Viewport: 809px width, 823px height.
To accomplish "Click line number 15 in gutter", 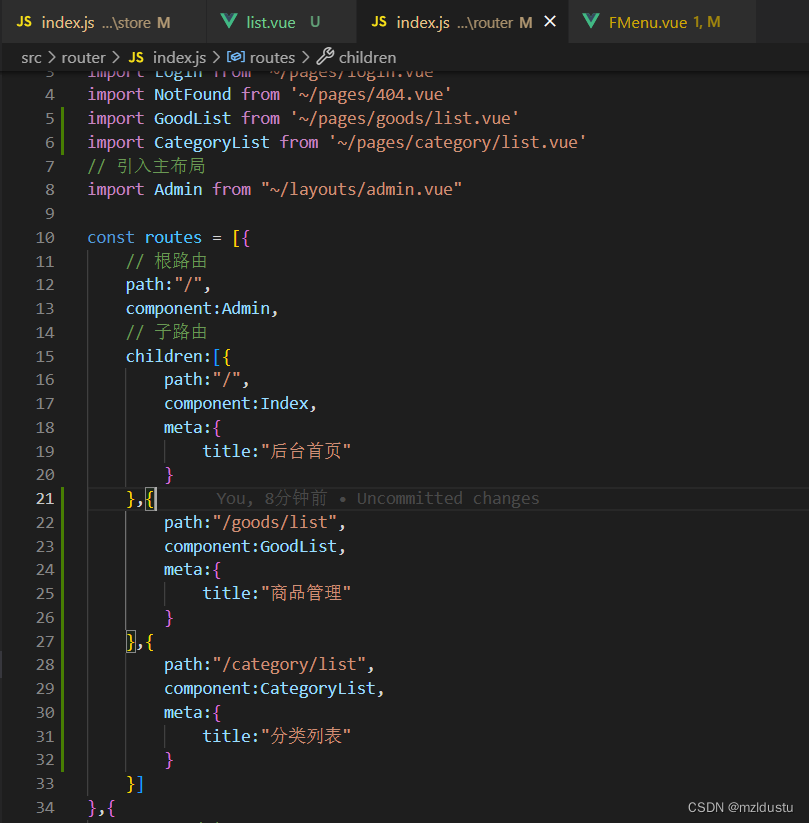I will click(x=45, y=356).
